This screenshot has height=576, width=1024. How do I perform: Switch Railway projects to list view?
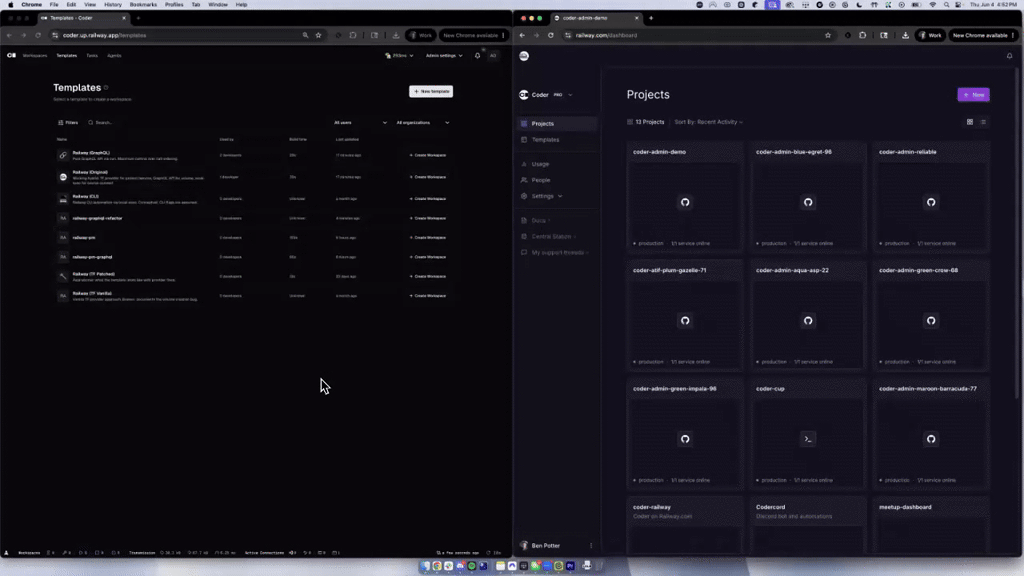click(983, 122)
